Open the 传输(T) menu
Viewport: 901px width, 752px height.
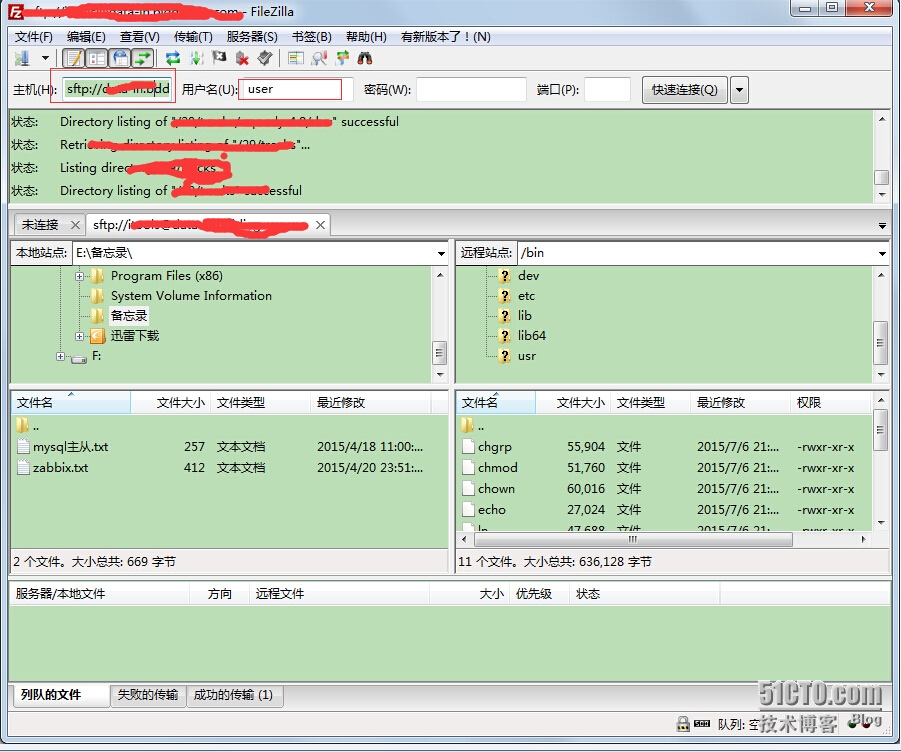(193, 37)
